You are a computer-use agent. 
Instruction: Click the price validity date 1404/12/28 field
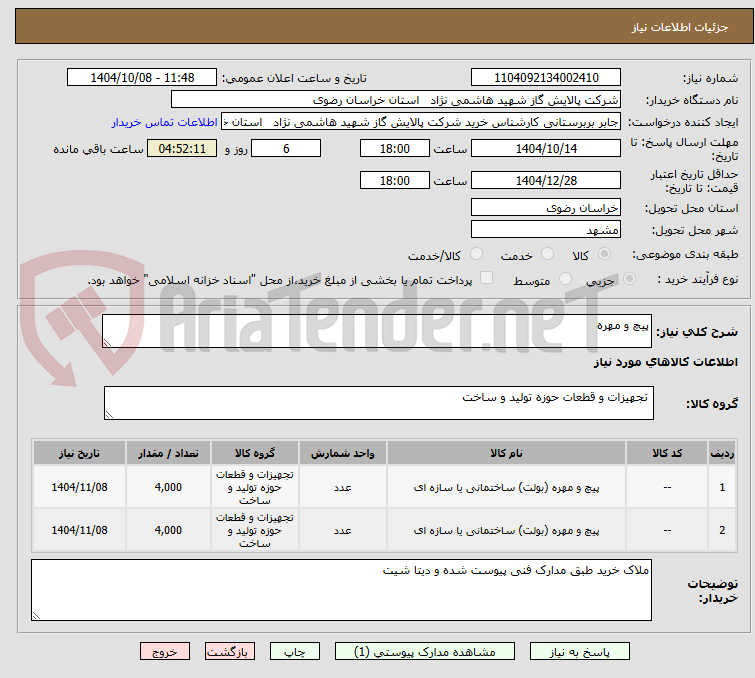click(x=546, y=180)
